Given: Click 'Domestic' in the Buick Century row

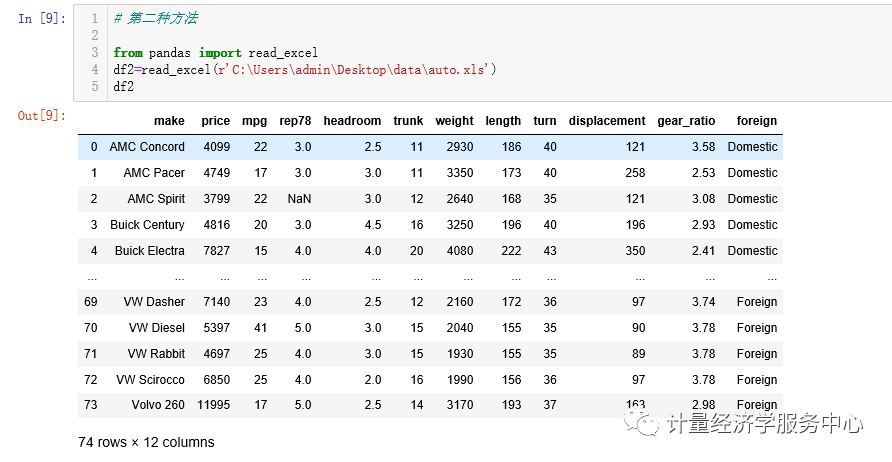Looking at the screenshot, I should coord(752,225).
